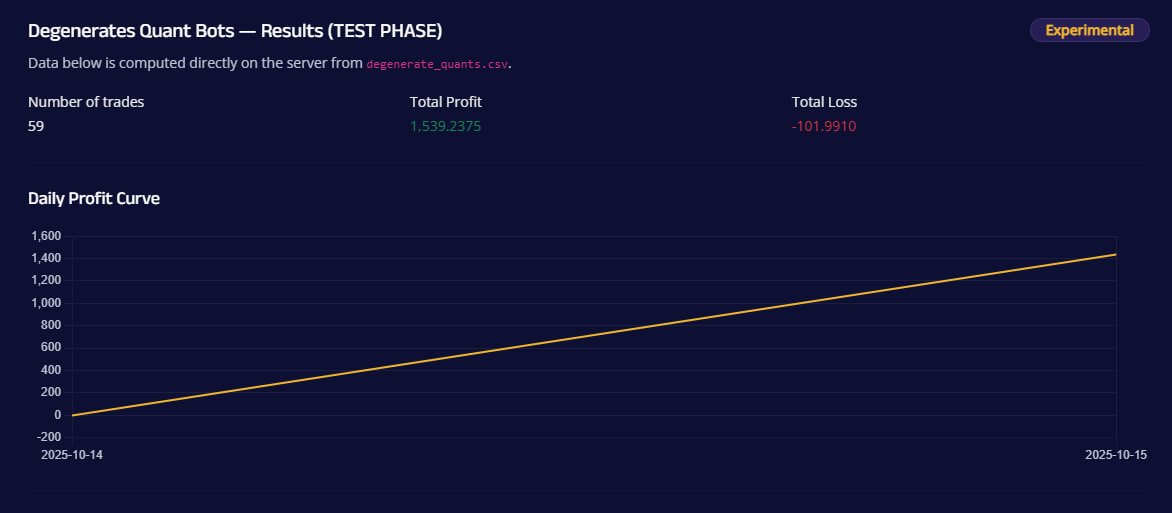1172x513 pixels.
Task: Click the 800 y-axis tick label
Action: click(52, 325)
